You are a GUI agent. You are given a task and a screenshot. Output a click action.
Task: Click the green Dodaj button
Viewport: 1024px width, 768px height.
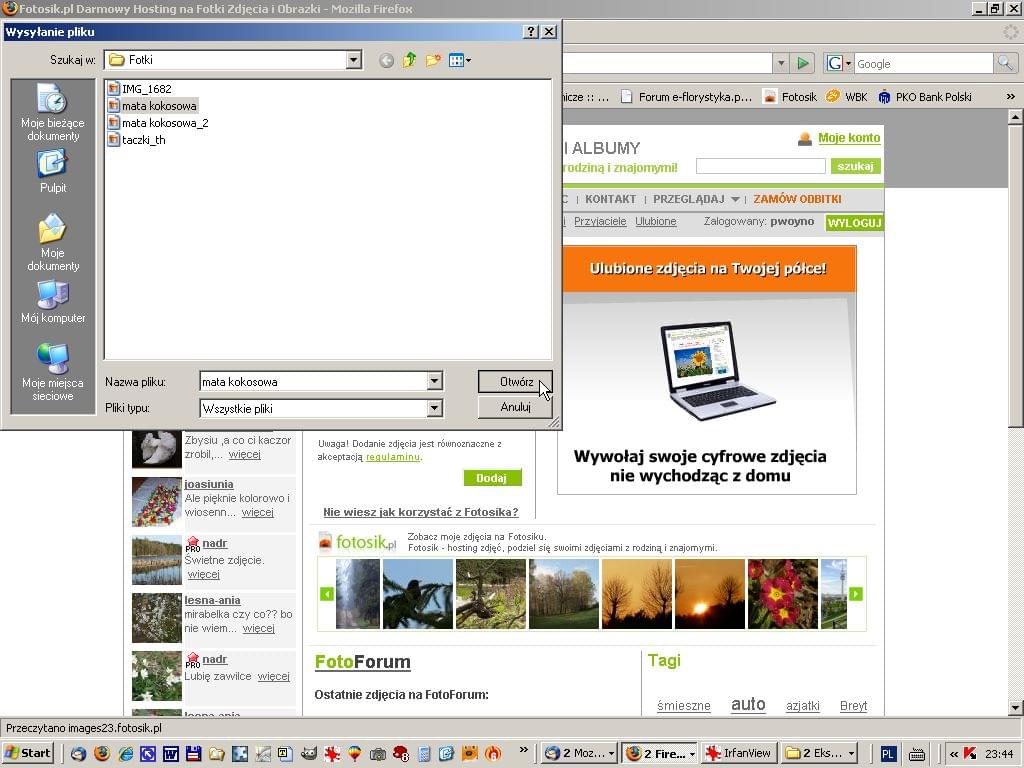(x=493, y=478)
